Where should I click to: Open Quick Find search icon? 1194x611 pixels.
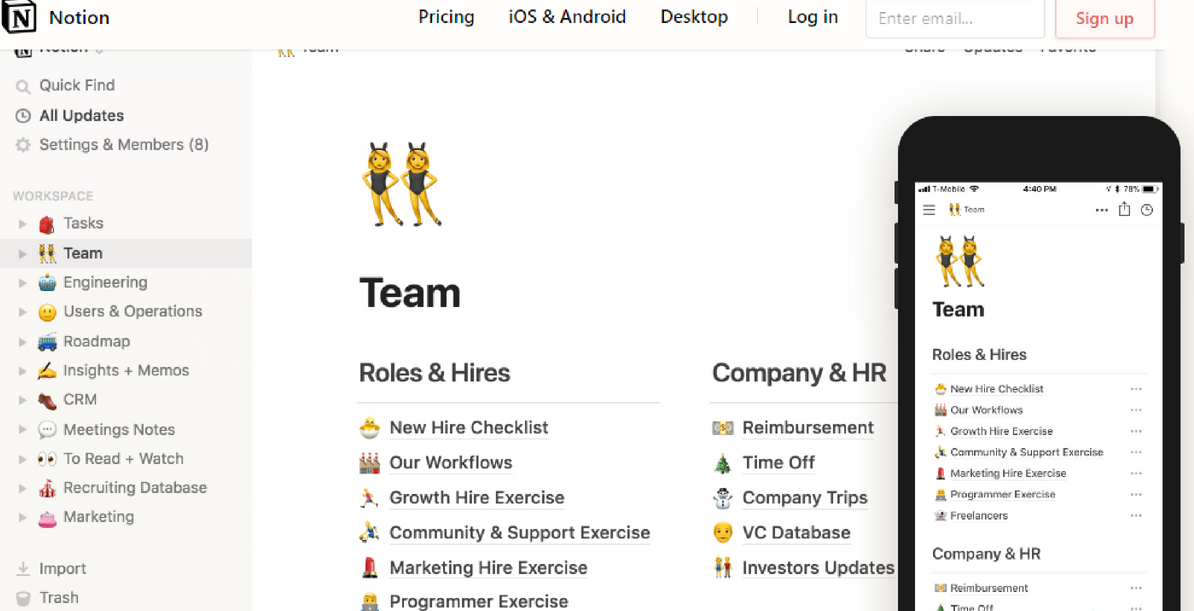coord(24,86)
